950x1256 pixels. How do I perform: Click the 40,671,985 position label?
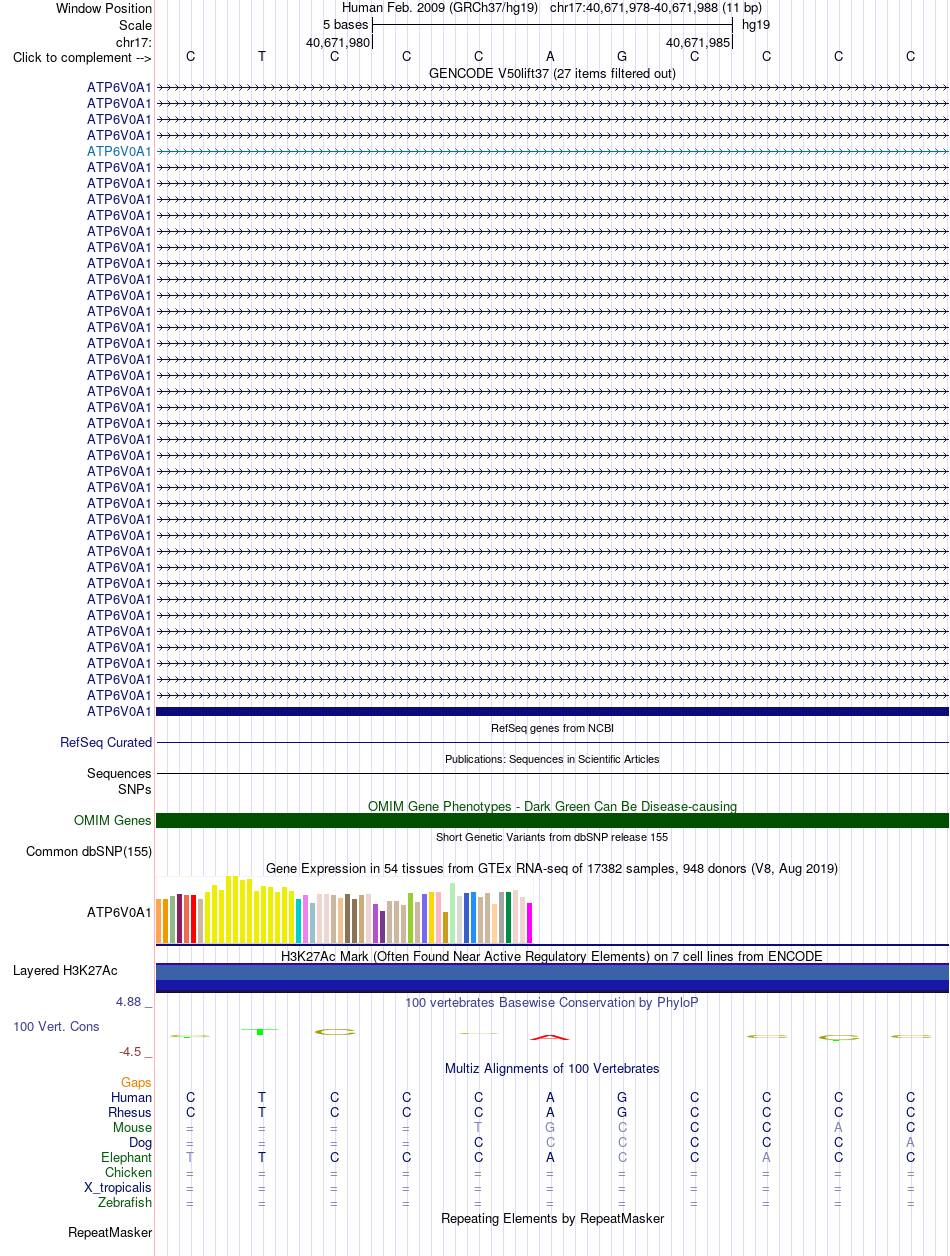coord(698,42)
